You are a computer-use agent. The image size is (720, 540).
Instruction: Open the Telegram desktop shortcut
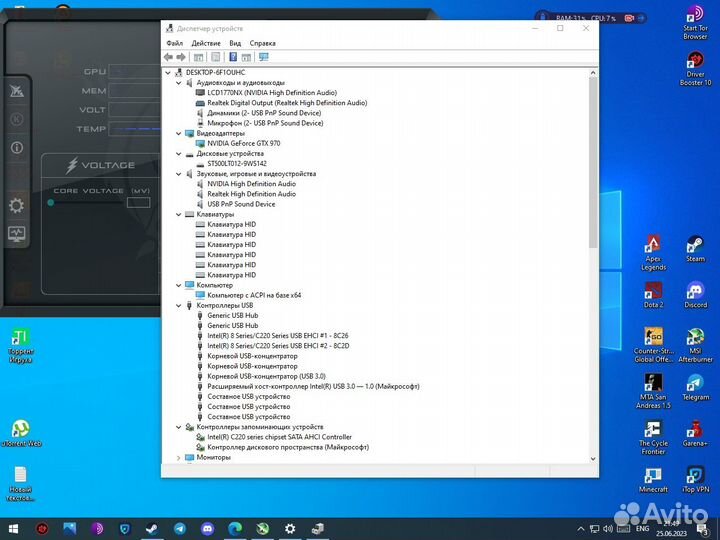(695, 387)
